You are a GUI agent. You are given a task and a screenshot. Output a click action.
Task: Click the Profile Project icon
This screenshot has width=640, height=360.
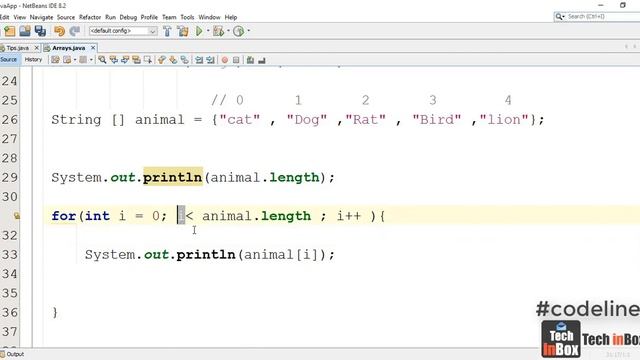click(x=238, y=31)
